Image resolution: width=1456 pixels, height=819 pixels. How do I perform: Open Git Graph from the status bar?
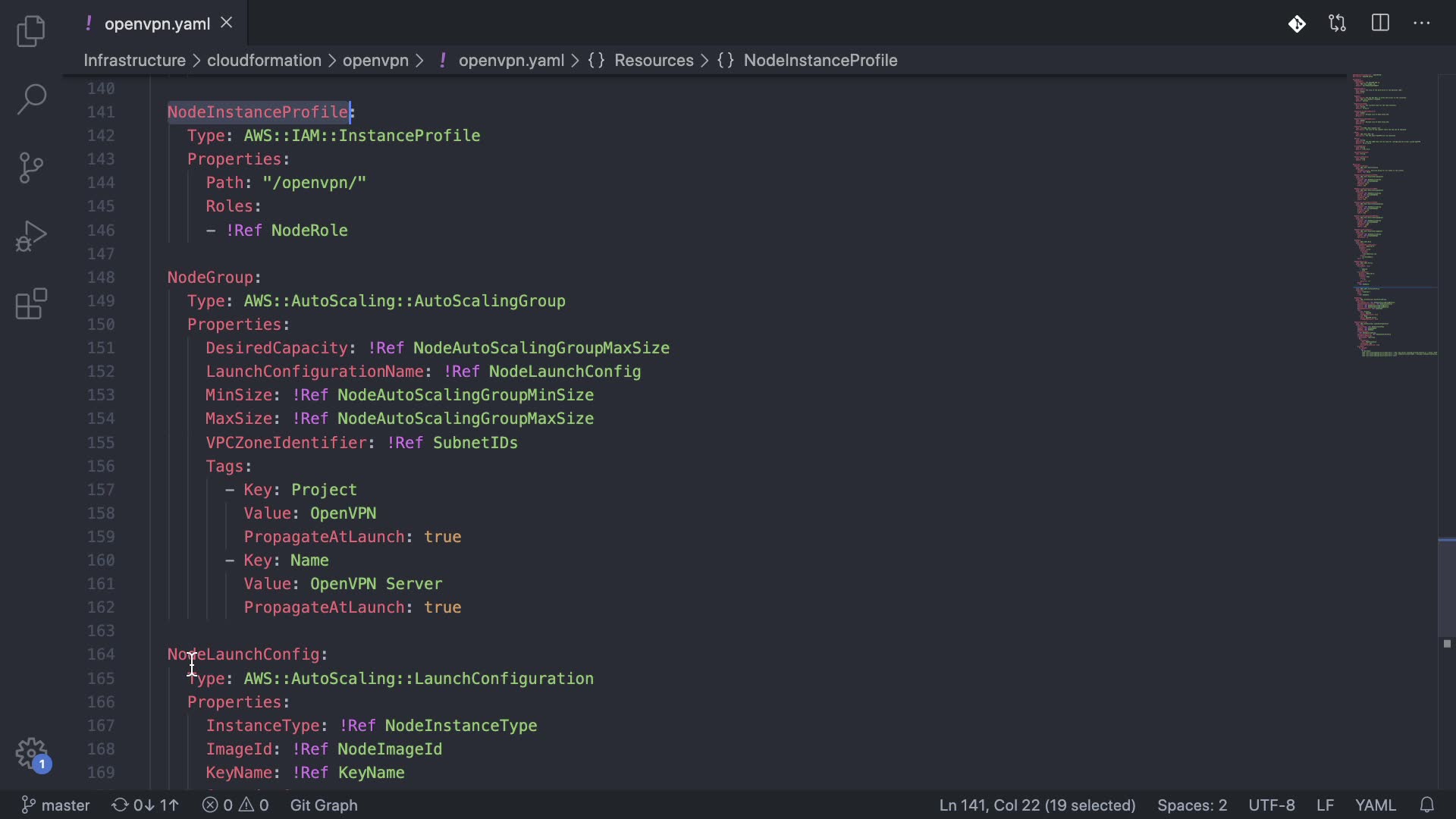click(324, 805)
